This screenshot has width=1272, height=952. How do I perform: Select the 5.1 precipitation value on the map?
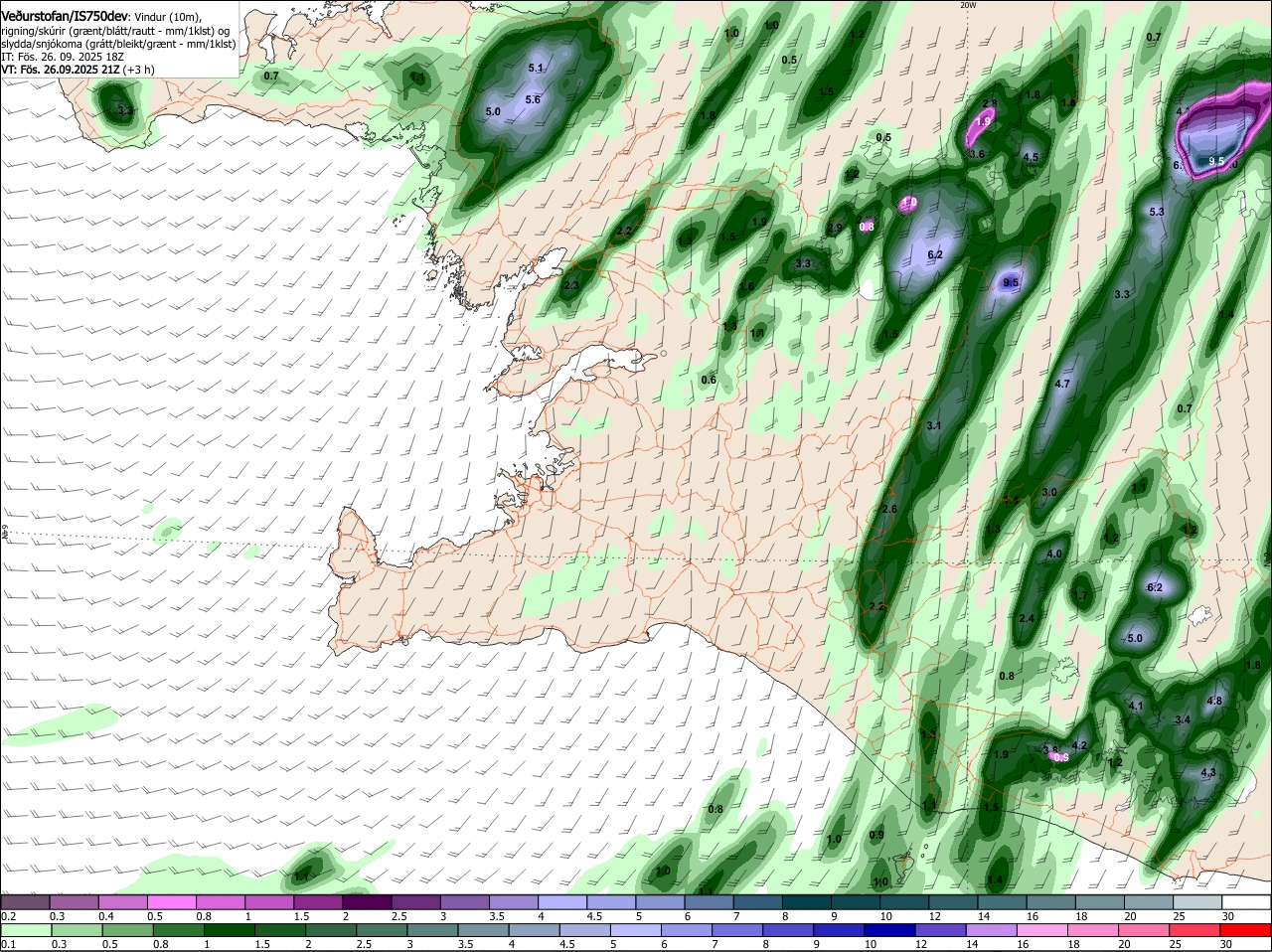click(536, 68)
